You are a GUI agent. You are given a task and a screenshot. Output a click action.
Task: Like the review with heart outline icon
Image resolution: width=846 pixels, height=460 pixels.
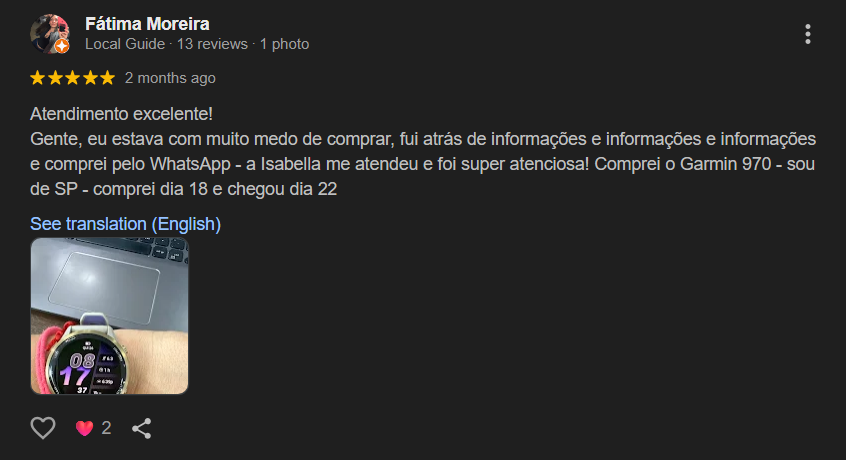42,428
